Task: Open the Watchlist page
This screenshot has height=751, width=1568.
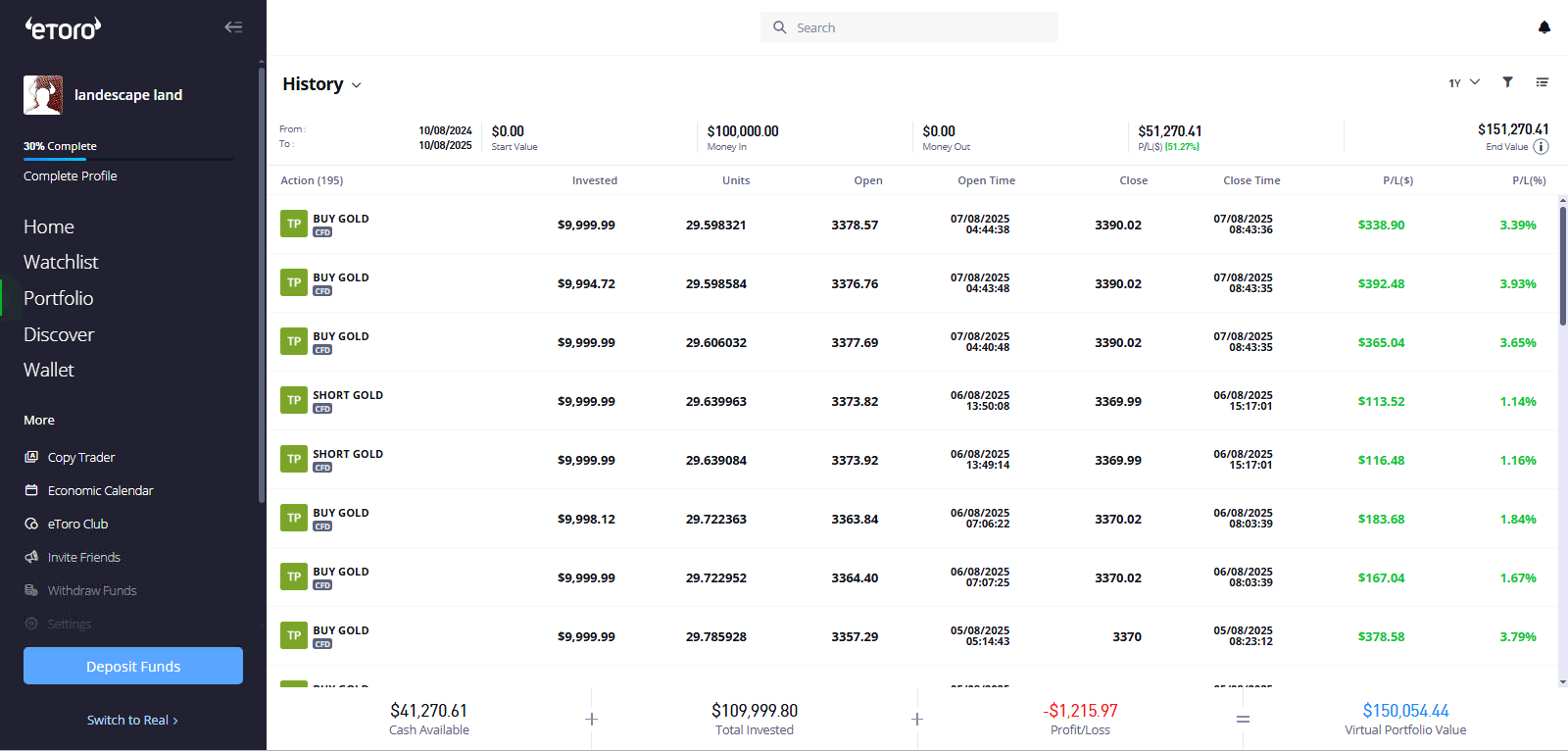Action: 61,262
